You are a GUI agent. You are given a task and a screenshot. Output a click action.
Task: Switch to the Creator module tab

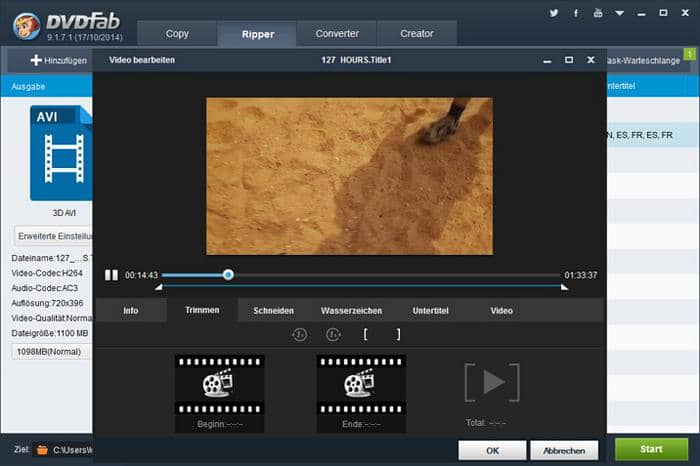click(417, 33)
